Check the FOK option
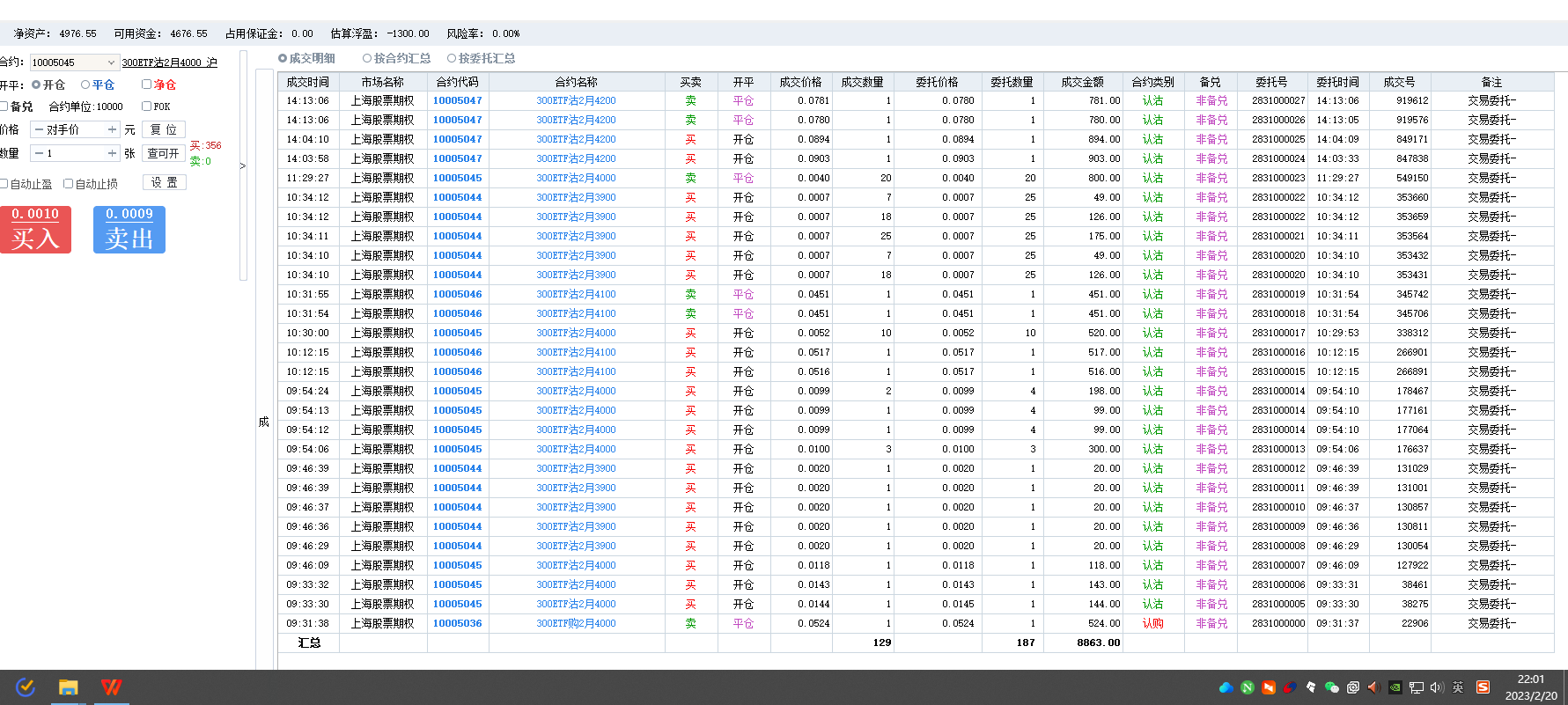Image resolution: width=1568 pixels, height=705 pixels. (147, 106)
